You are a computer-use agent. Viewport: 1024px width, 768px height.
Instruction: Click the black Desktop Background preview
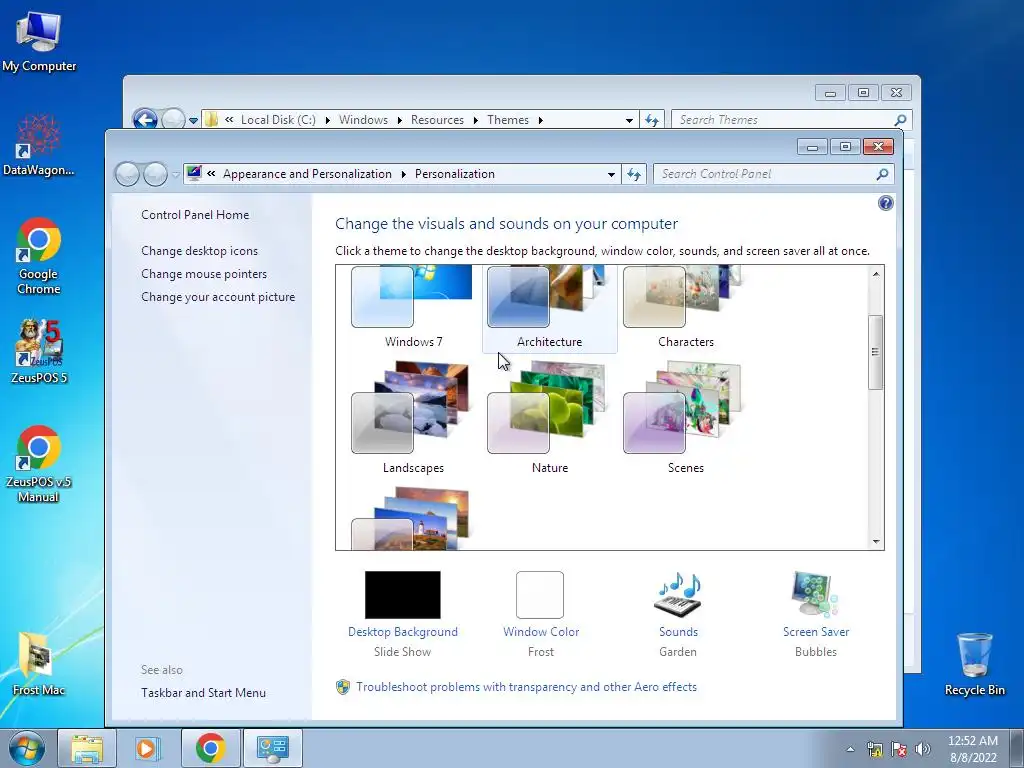click(402, 595)
